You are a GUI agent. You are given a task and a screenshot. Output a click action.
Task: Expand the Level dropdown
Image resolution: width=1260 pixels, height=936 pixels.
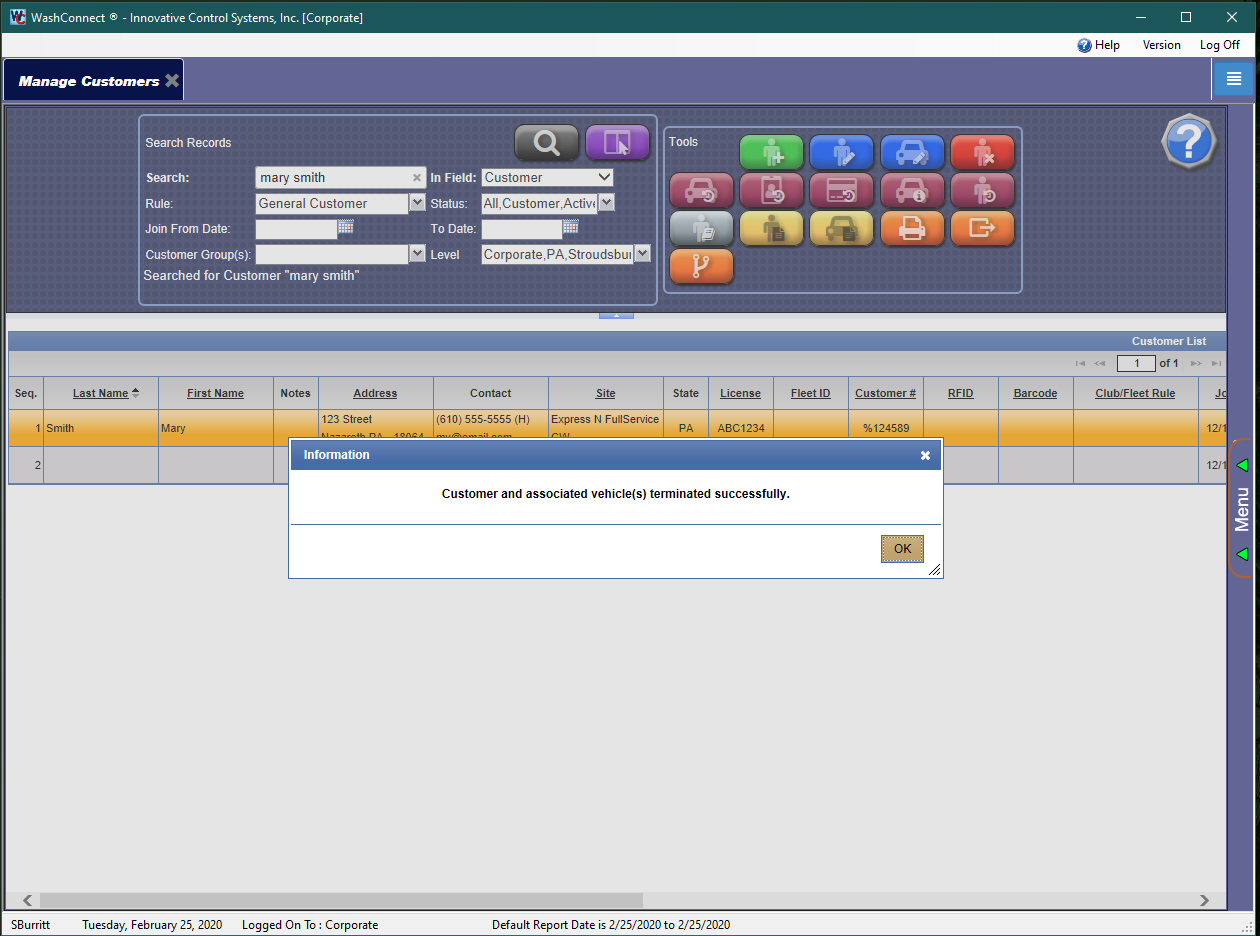coord(642,254)
